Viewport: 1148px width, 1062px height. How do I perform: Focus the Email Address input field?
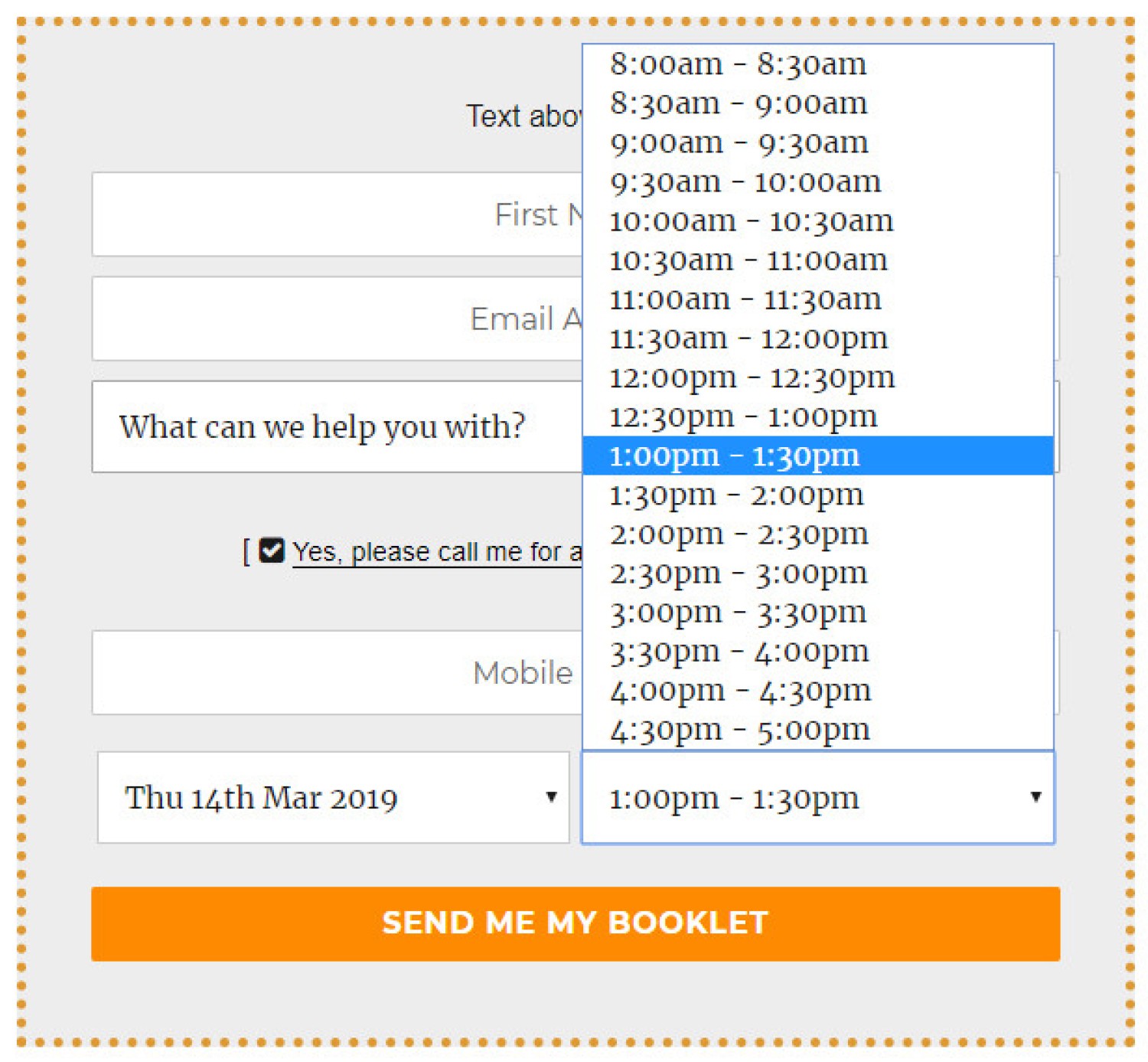338,319
